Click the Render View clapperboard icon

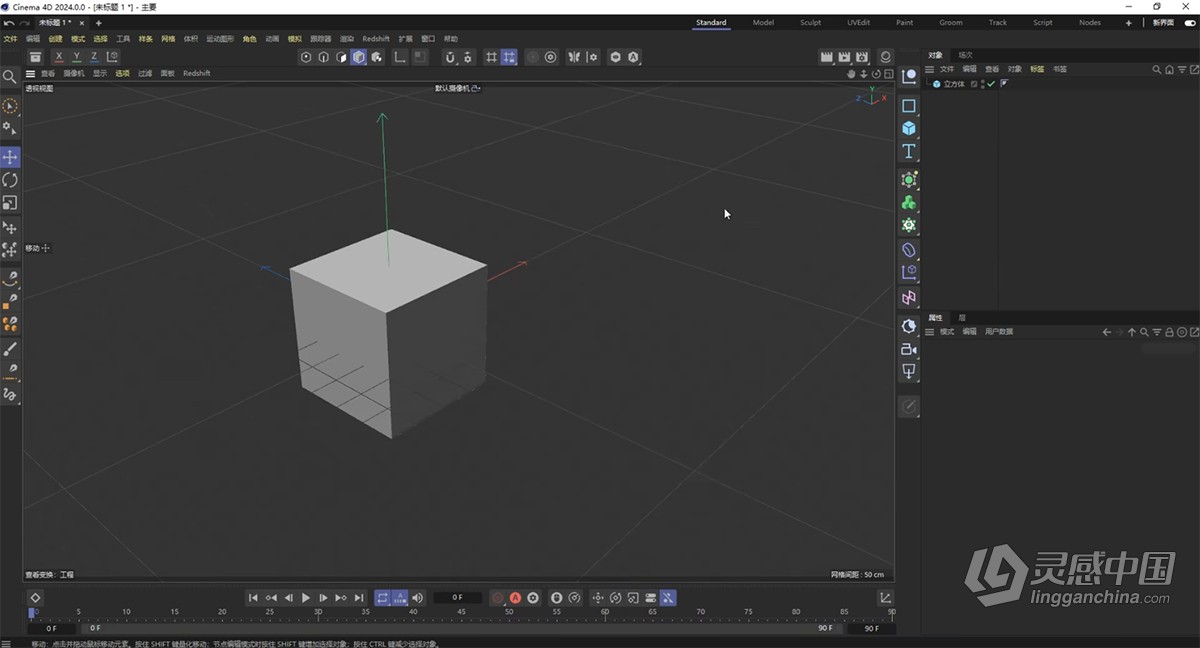pos(827,57)
